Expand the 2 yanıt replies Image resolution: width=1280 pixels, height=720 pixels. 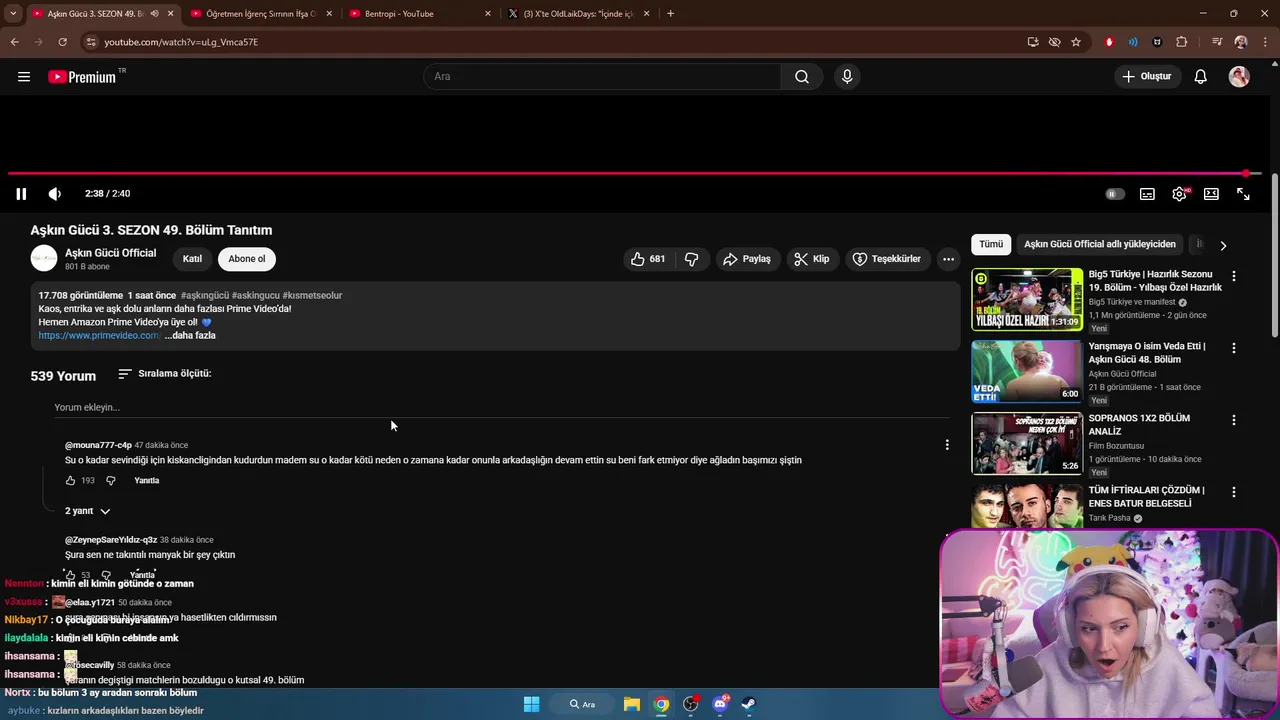click(88, 511)
